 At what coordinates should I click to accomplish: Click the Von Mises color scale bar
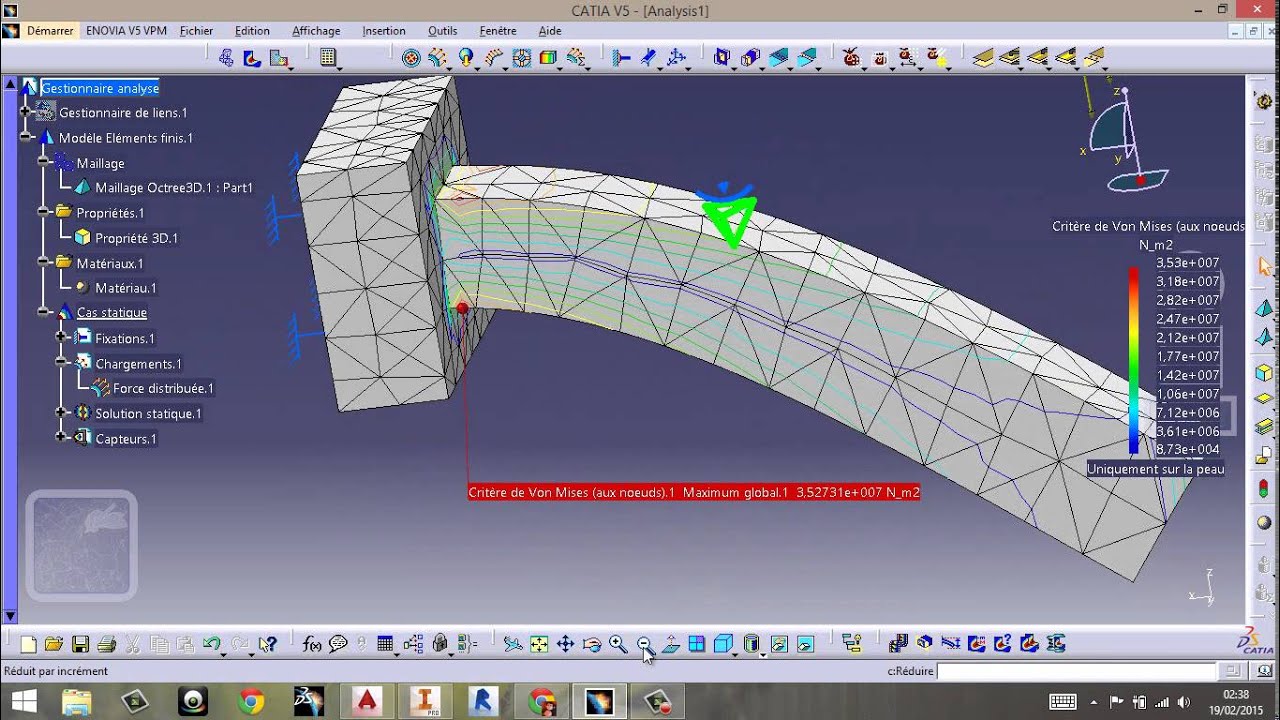pyautogui.click(x=1133, y=361)
